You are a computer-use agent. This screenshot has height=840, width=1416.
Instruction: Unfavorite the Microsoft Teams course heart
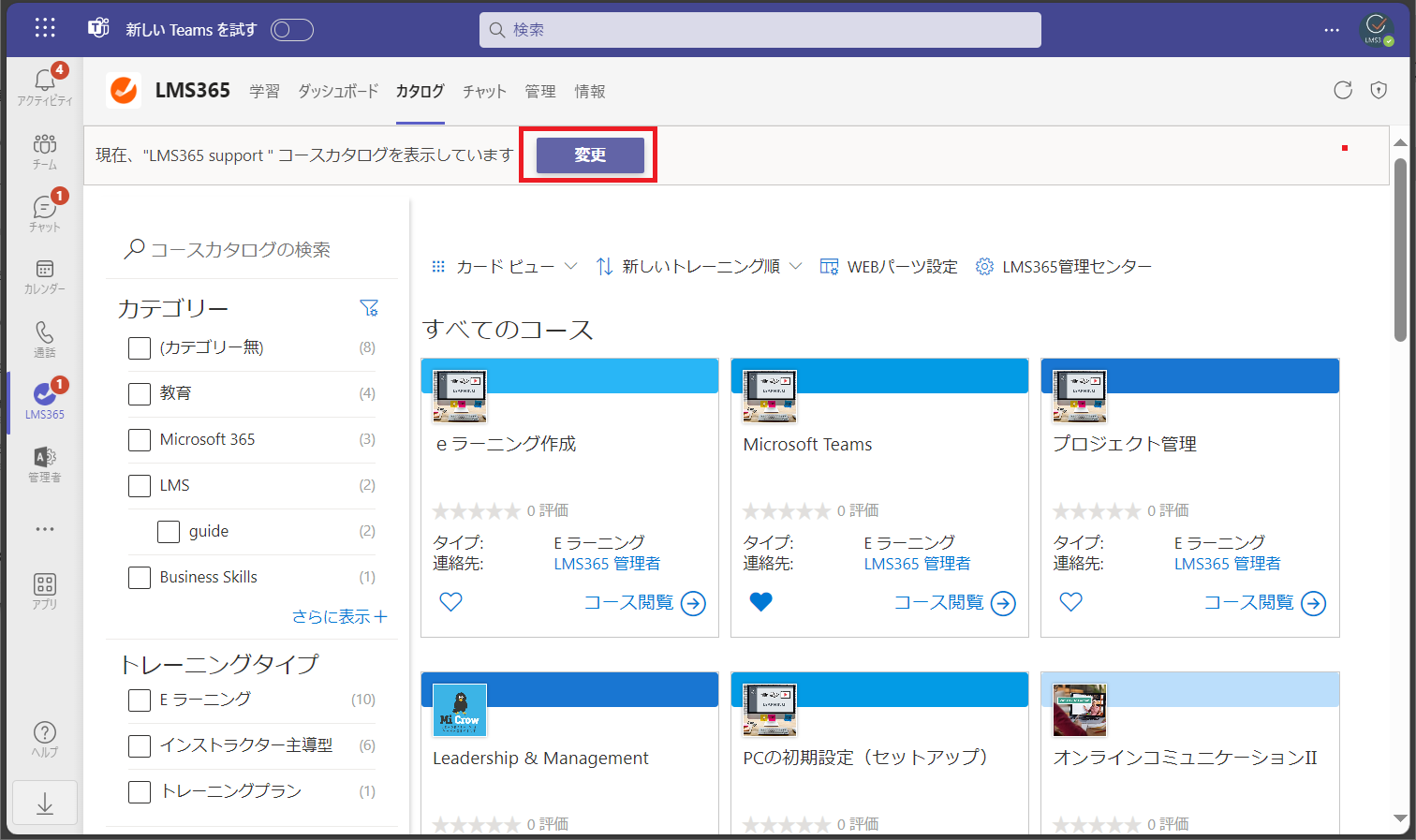[x=761, y=602]
